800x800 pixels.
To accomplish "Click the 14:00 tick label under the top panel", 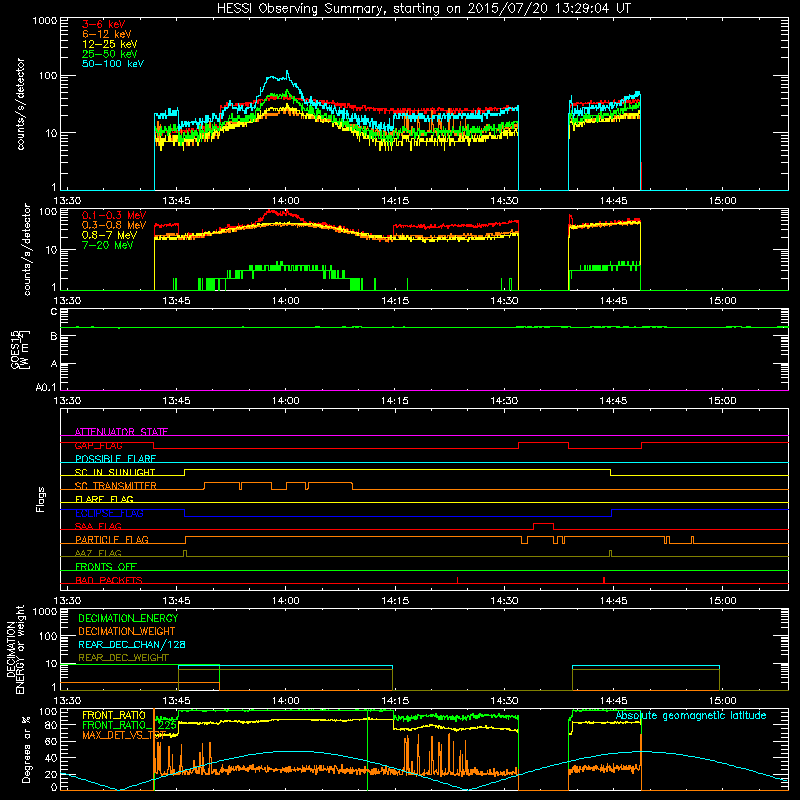I will pos(285,201).
